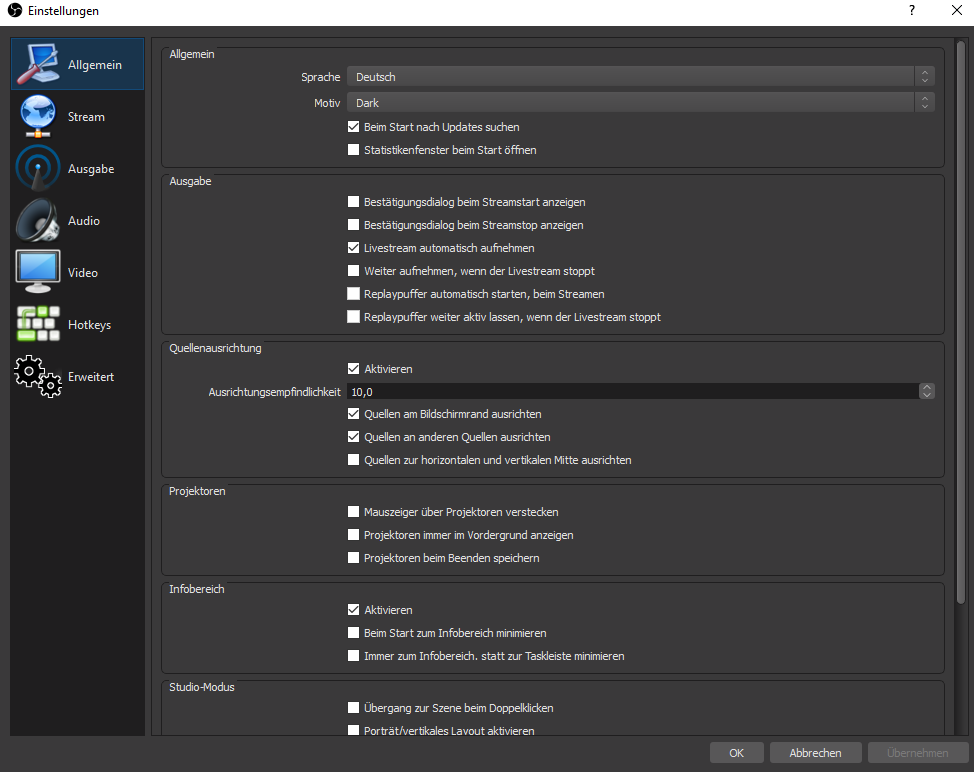Click the Ausrichtungsempfindlichkeit value field
Screen dimensions: 974x772
point(630,391)
